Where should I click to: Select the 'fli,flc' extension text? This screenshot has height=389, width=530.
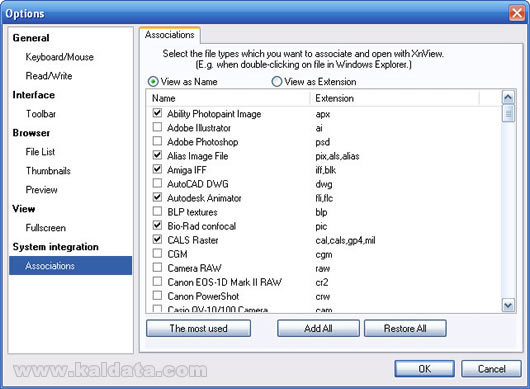tap(324, 198)
